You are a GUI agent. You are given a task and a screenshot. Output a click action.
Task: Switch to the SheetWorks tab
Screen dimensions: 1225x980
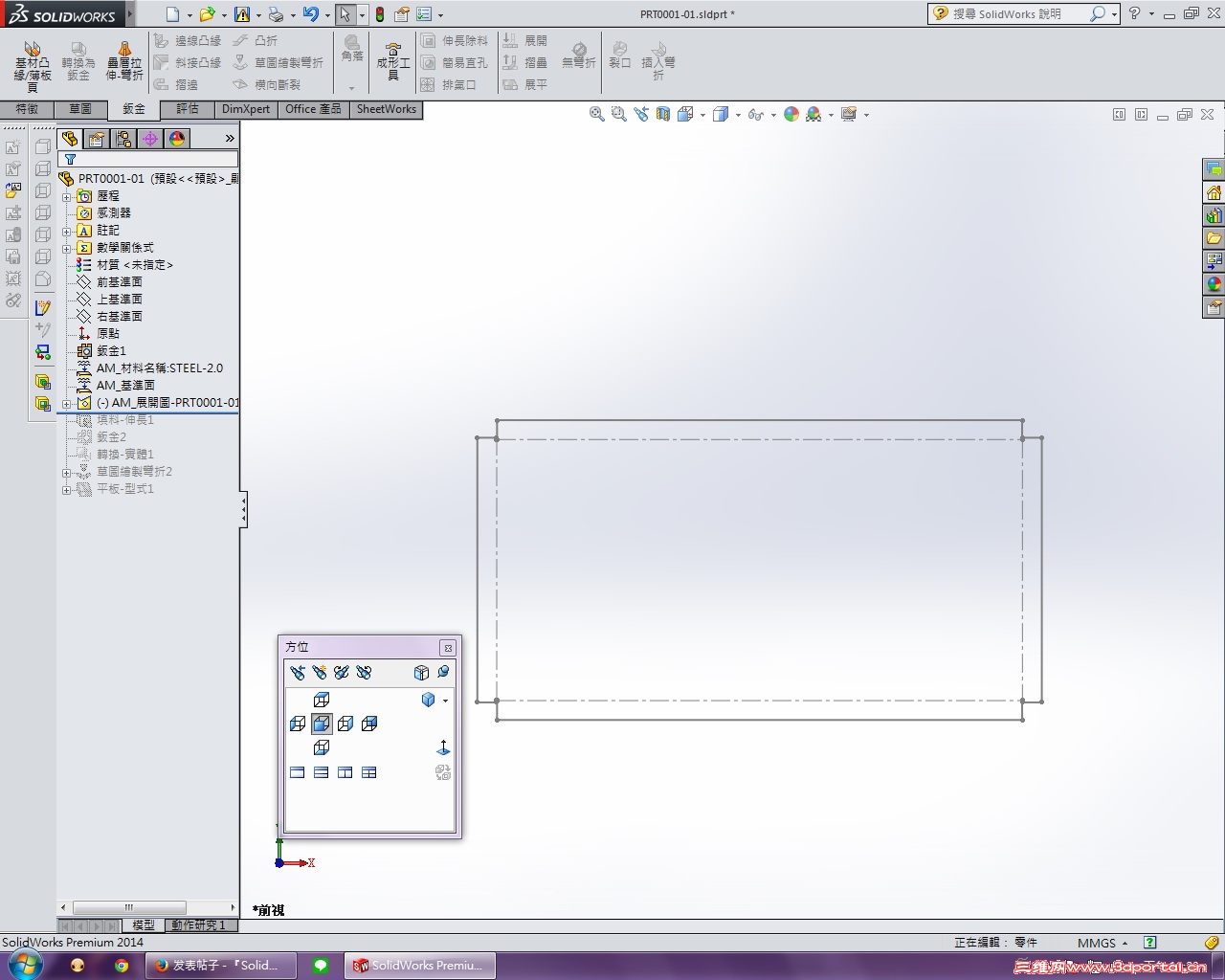tap(387, 109)
